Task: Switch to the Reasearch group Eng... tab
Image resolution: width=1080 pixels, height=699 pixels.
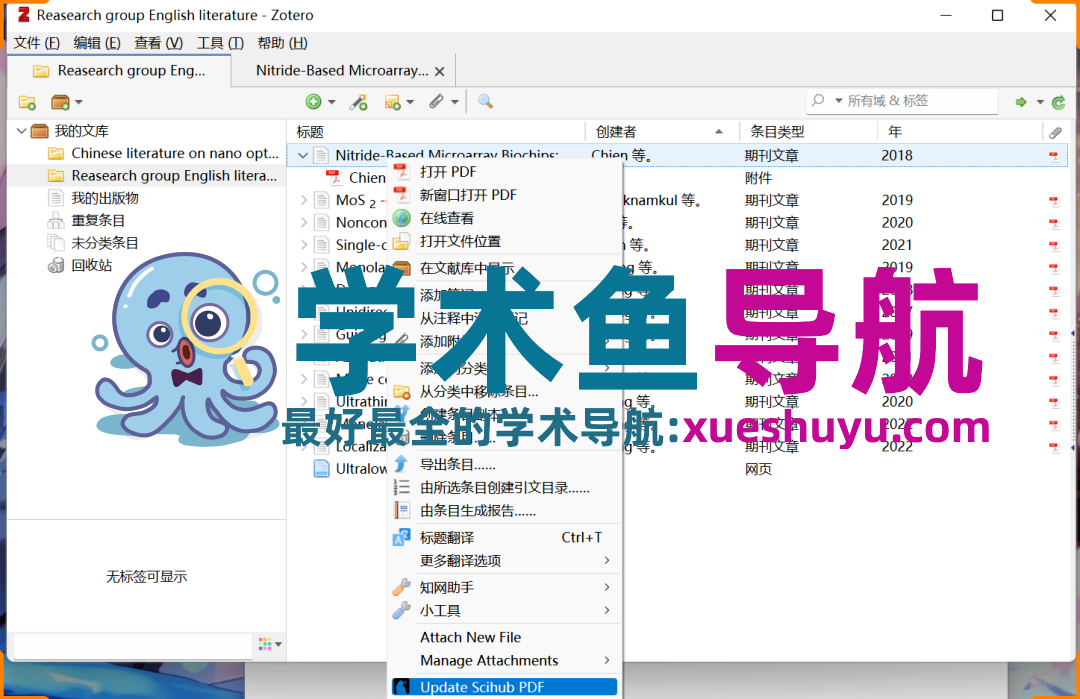Action: click(119, 71)
